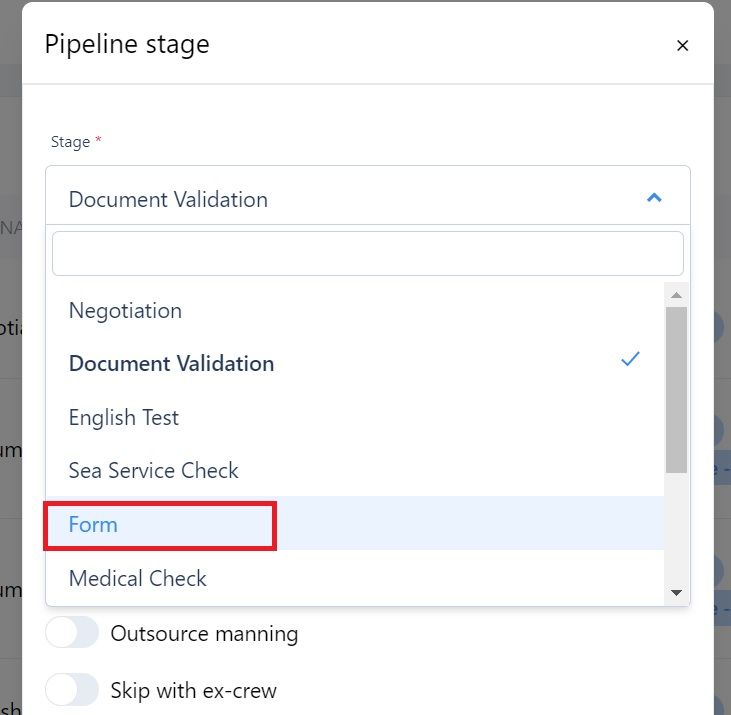The height and width of the screenshot is (715, 731).
Task: Click the stage list scrollbar thumb
Action: pos(676,390)
